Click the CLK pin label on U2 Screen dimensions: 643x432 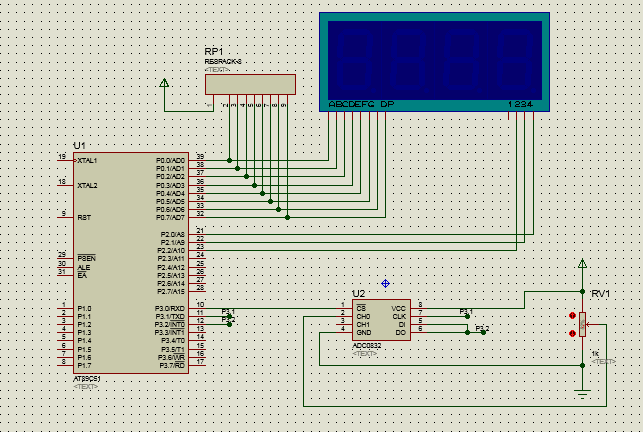pos(399,317)
